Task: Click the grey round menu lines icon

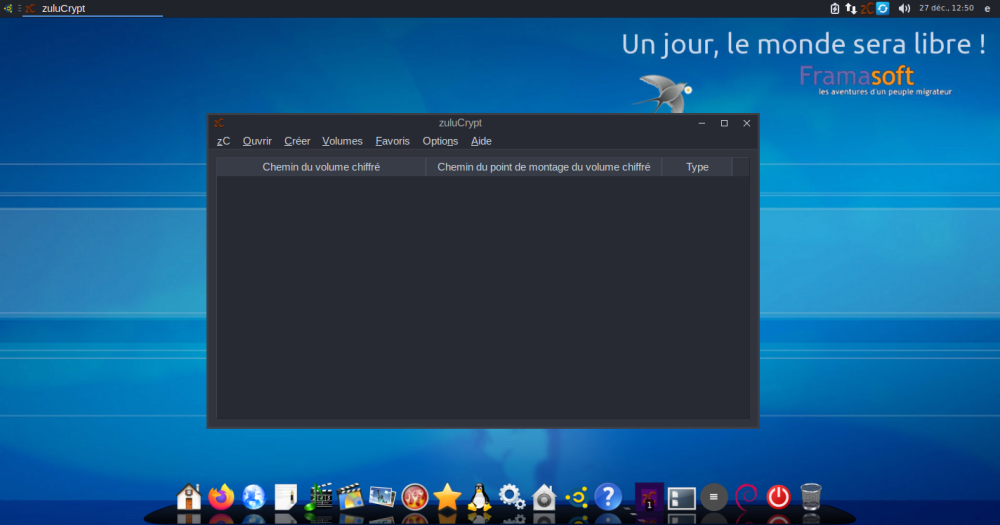Action: click(x=714, y=497)
